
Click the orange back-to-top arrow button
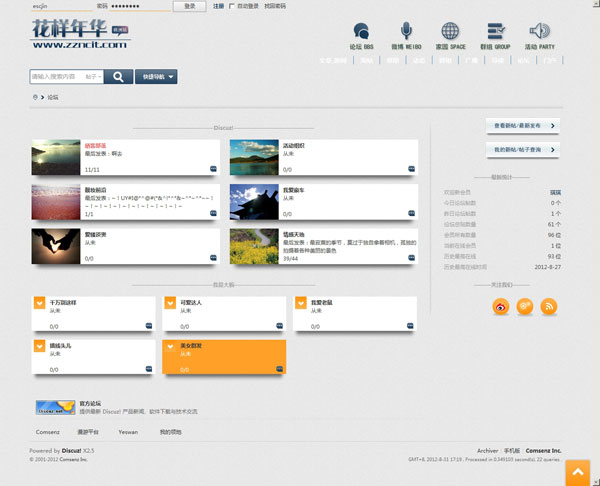coord(578,473)
